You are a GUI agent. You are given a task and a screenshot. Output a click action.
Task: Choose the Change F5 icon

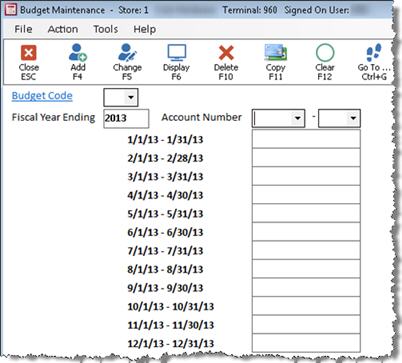point(127,52)
